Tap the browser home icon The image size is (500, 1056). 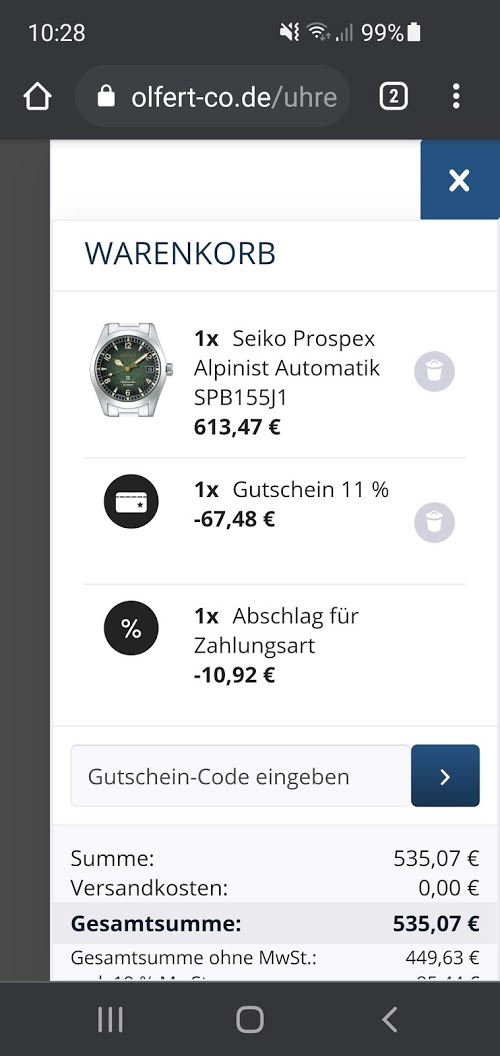coord(38,97)
